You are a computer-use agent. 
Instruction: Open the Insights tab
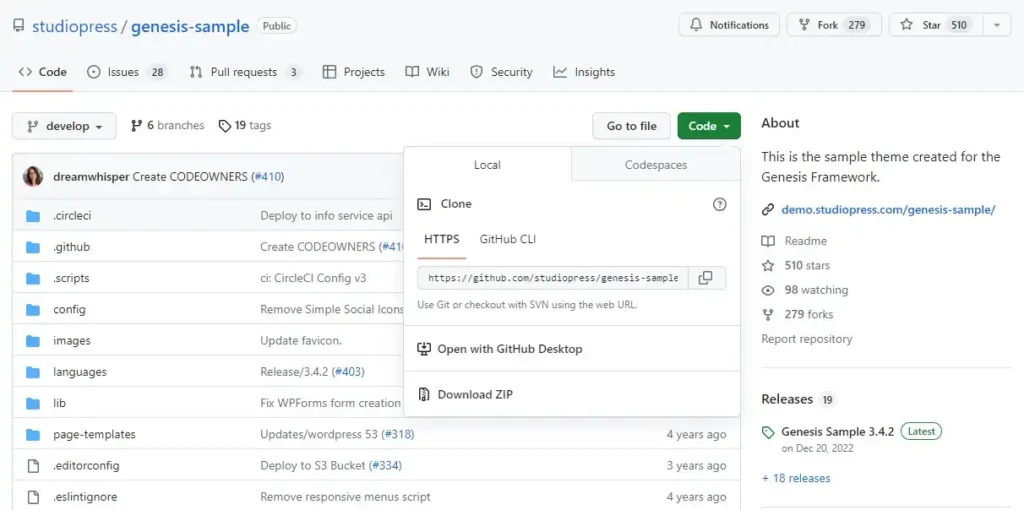pyautogui.click(x=584, y=72)
